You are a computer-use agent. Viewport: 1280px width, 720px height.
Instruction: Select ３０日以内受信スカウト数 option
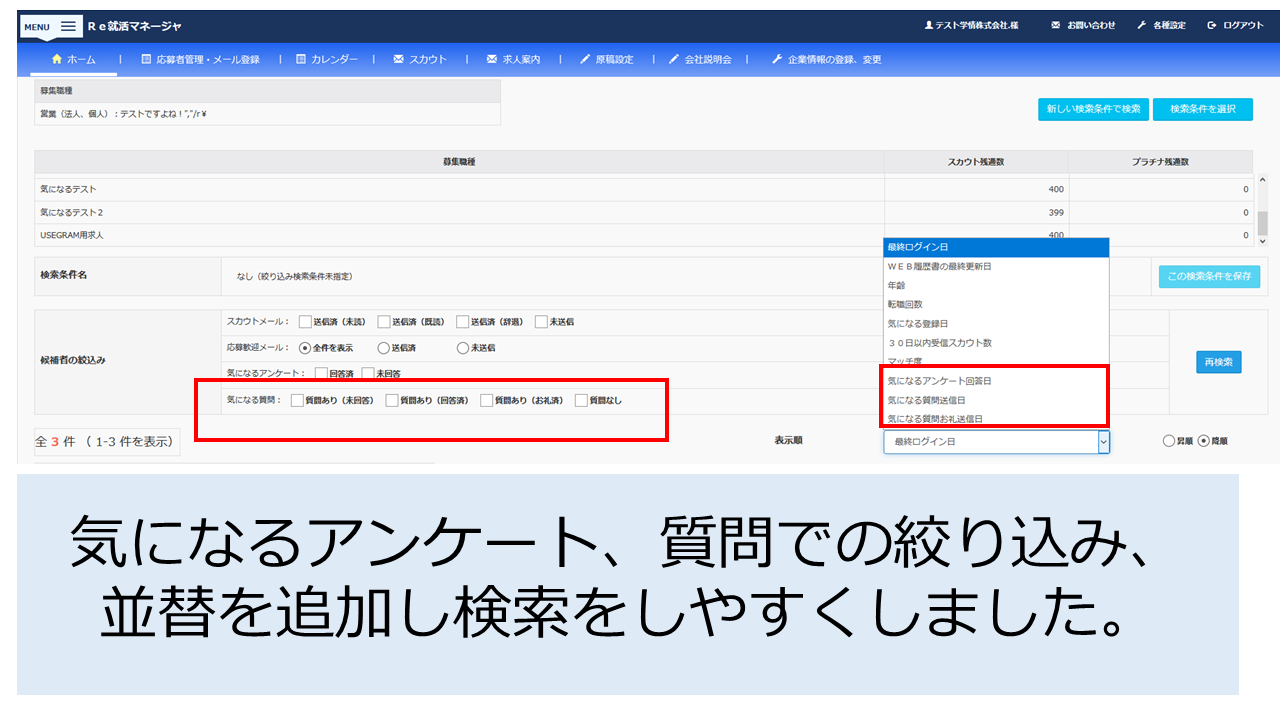[x=996, y=343]
